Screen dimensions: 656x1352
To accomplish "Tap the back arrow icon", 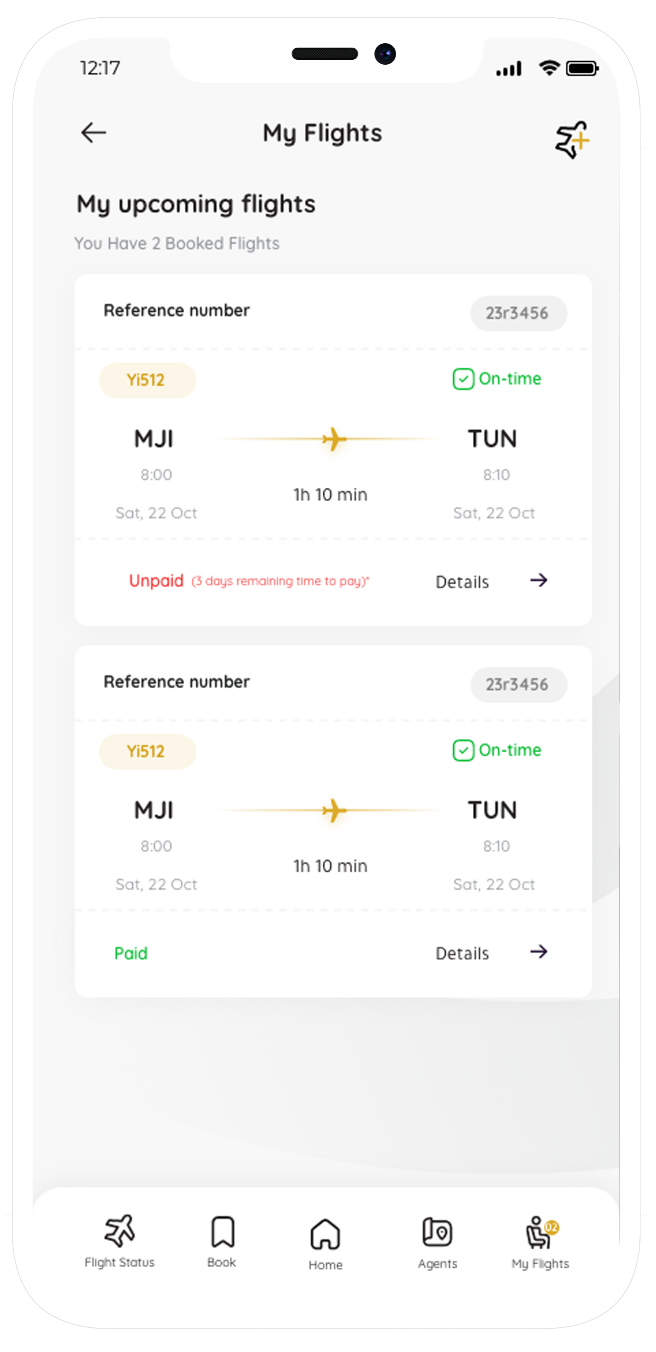I will coord(94,133).
